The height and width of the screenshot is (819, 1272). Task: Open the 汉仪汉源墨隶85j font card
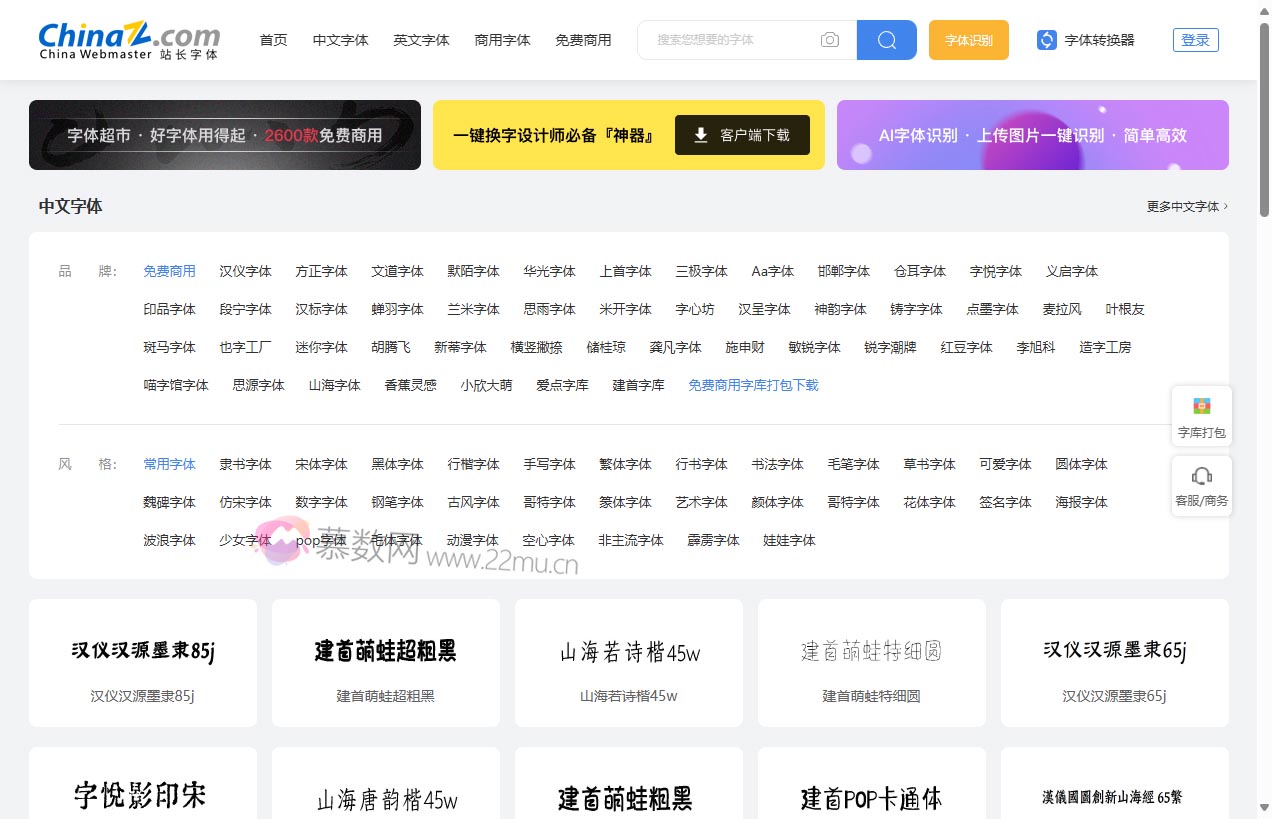coord(142,662)
